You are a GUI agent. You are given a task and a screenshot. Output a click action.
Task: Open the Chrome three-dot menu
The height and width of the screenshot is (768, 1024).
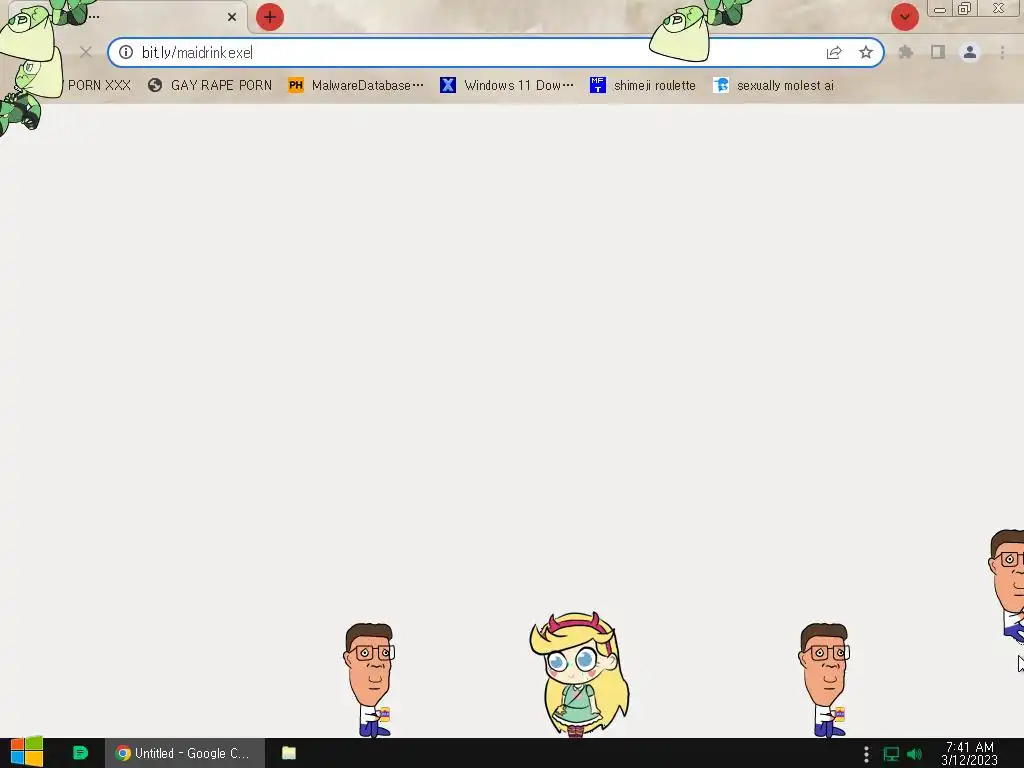[1002, 52]
